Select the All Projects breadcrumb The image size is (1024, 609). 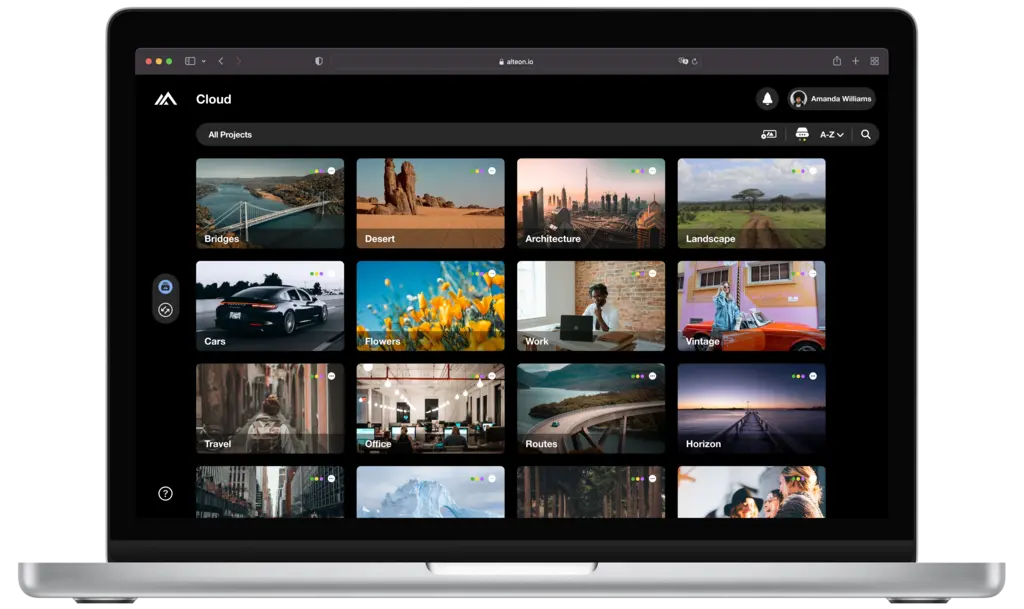point(230,135)
